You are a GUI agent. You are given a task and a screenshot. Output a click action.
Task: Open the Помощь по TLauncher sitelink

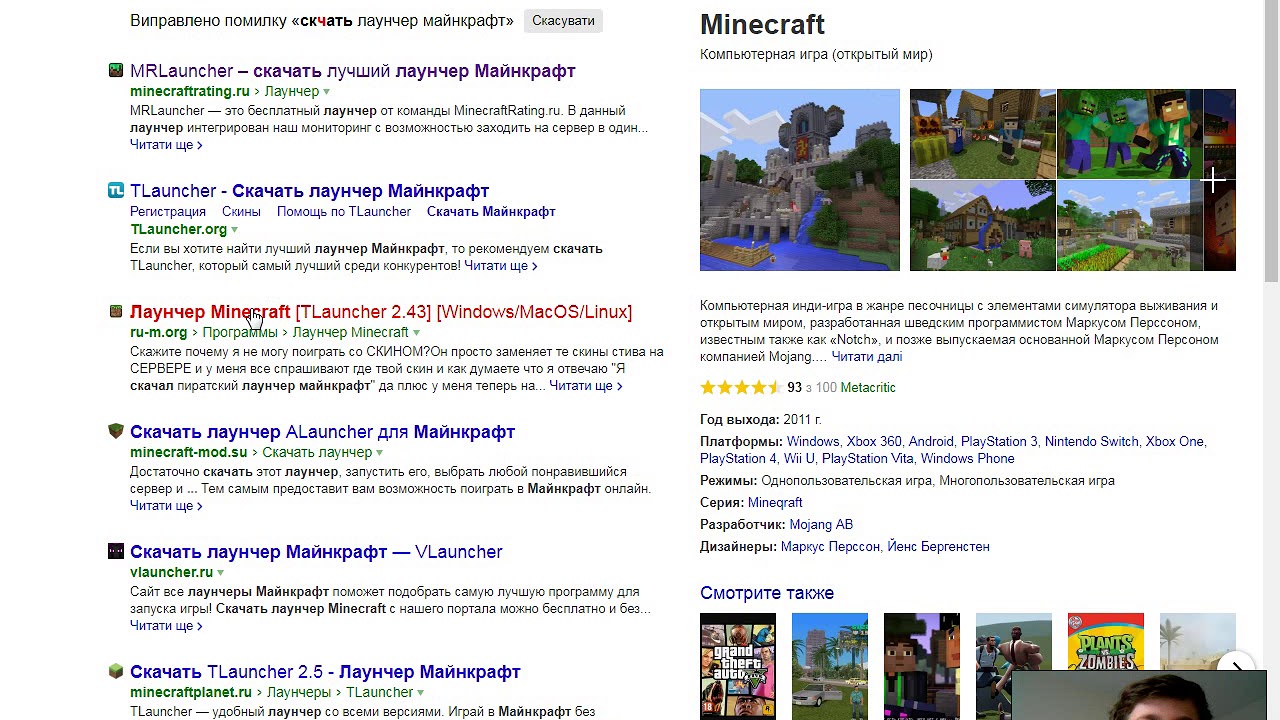click(344, 212)
